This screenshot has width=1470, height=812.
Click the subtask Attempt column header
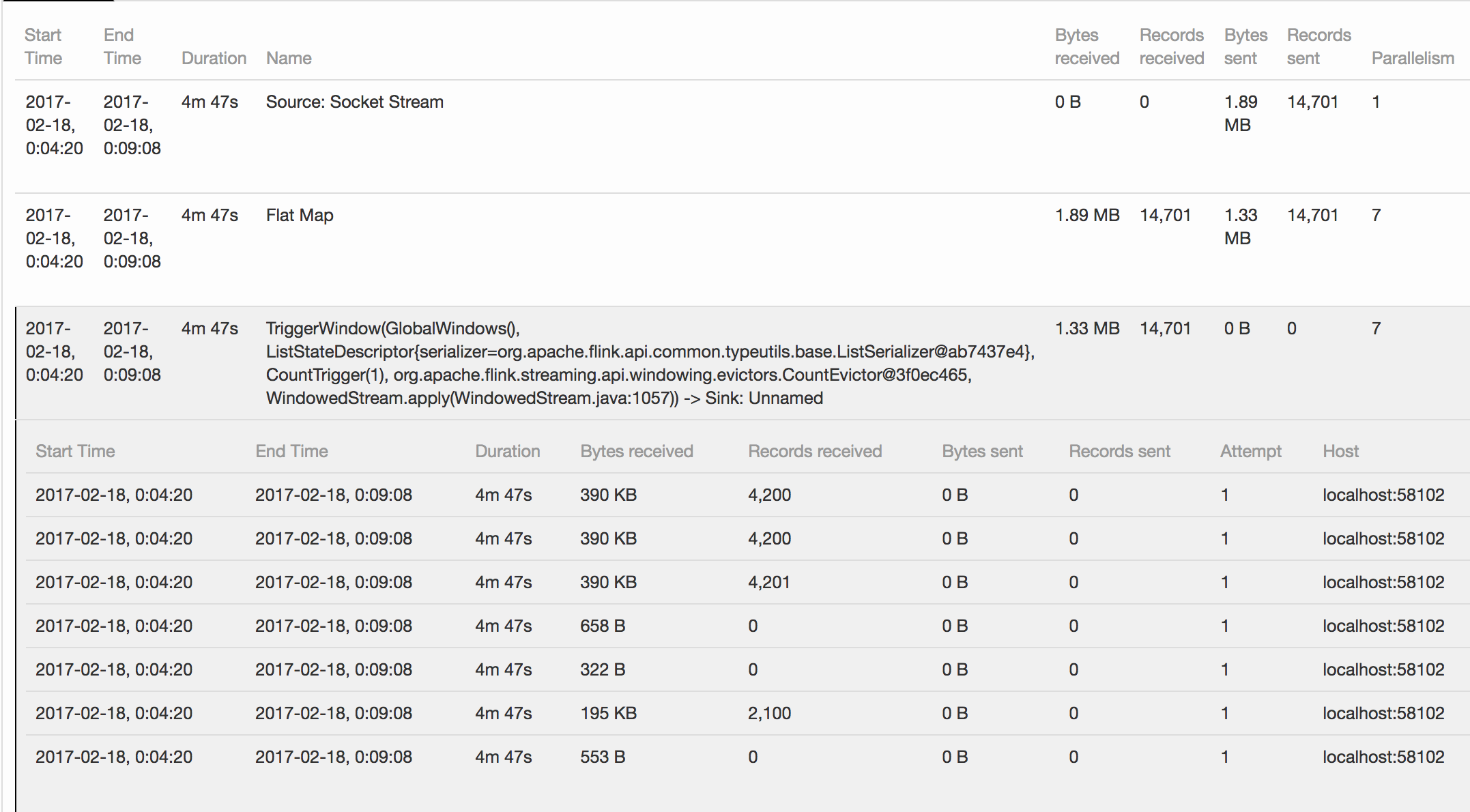(1250, 451)
